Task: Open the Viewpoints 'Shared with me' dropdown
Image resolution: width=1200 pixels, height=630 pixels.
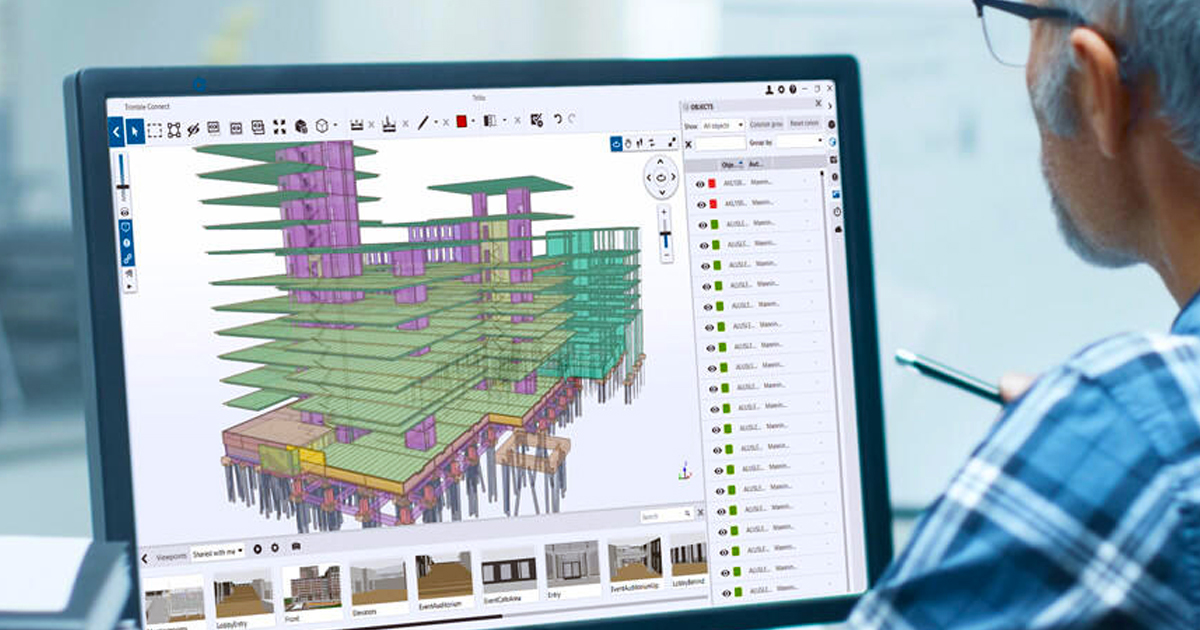Action: pyautogui.click(x=217, y=552)
